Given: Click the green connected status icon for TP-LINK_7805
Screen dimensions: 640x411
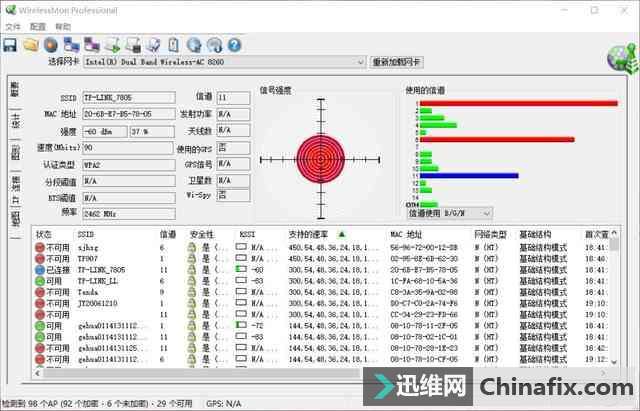Looking at the screenshot, I should pos(38,270).
